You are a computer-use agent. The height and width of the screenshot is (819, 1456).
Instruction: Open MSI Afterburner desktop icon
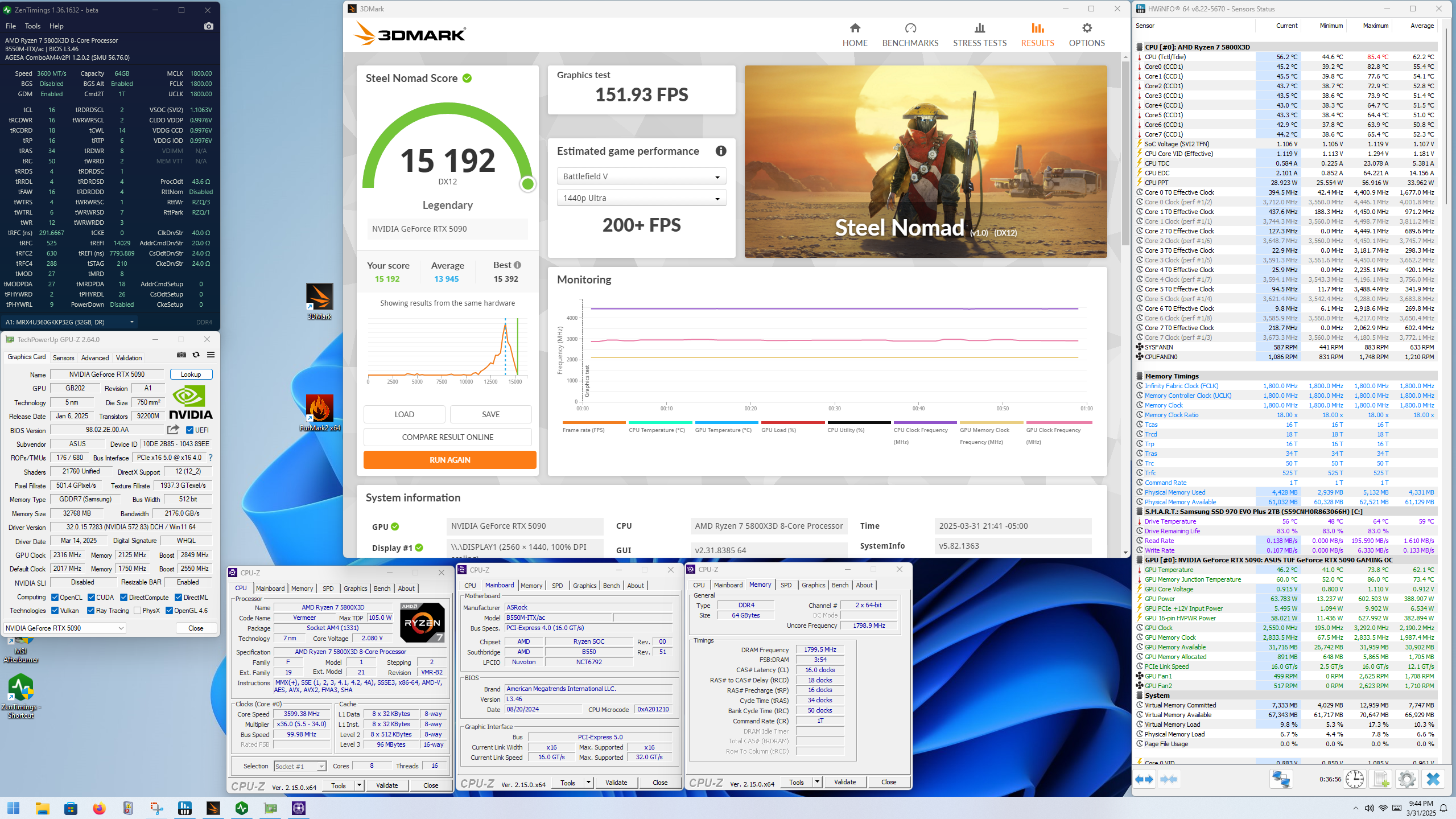(x=20, y=651)
